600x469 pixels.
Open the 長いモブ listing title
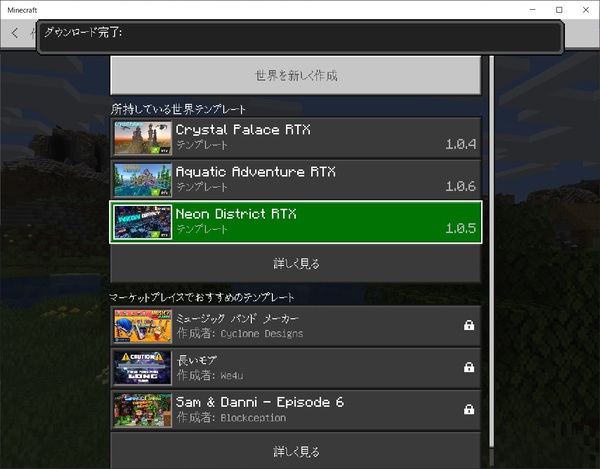click(197, 360)
